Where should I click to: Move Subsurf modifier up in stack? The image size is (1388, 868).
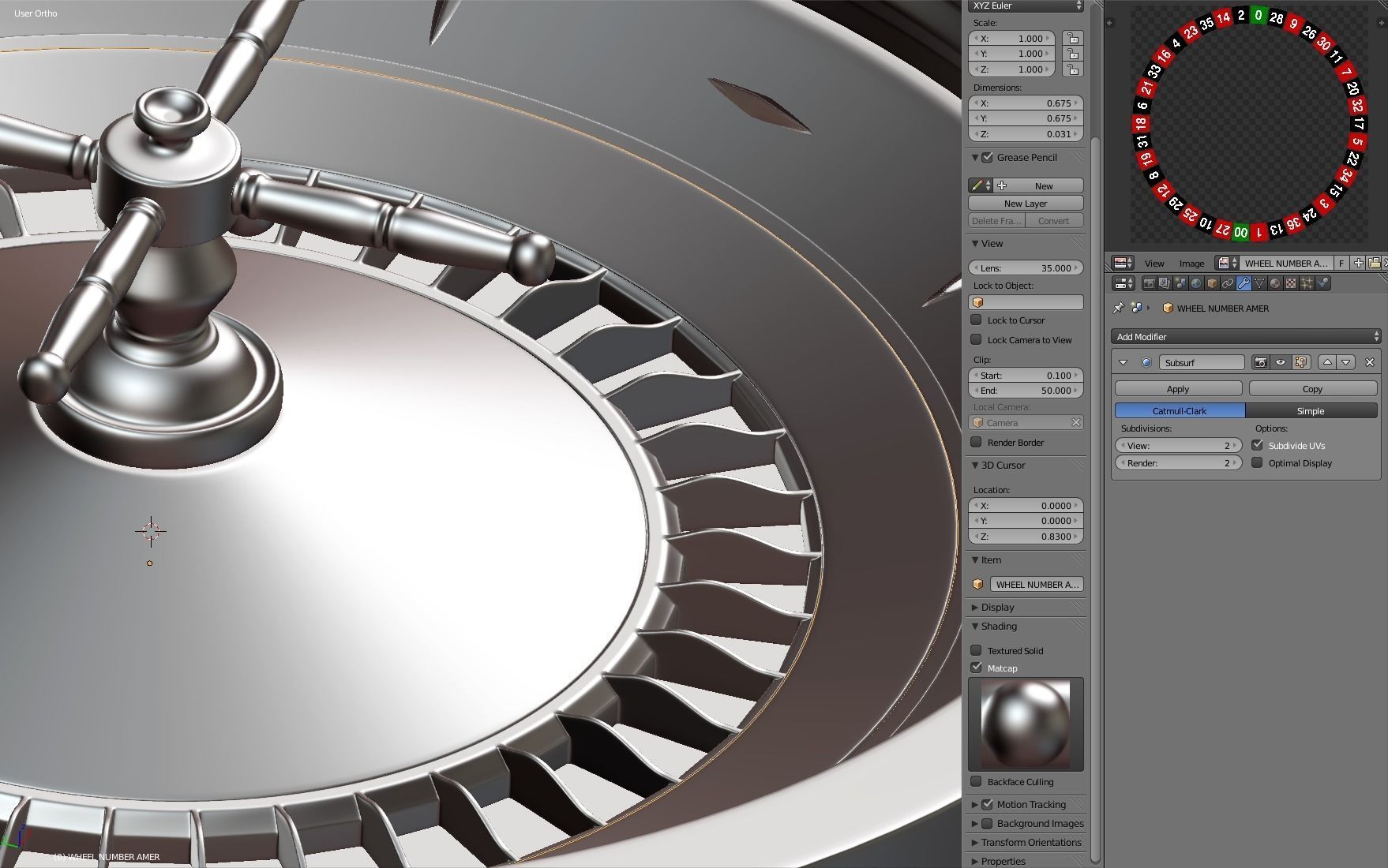coord(1327,362)
